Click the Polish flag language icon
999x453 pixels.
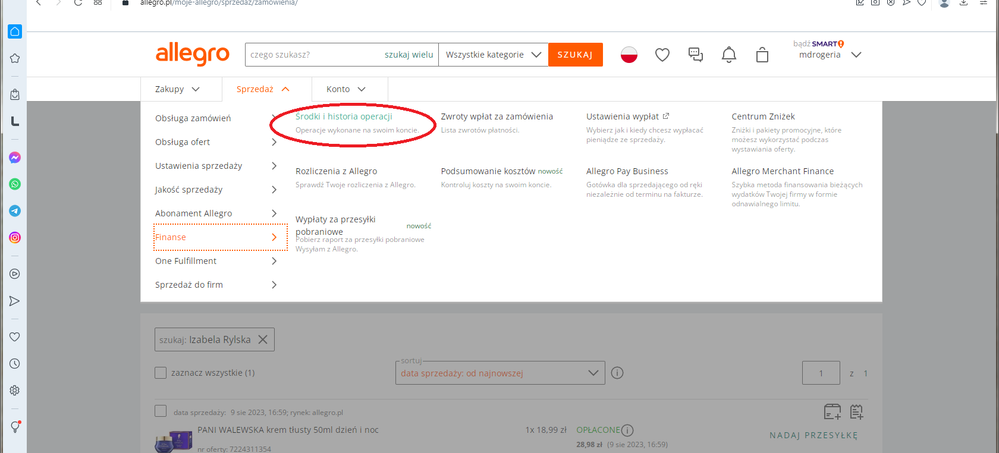pos(629,55)
